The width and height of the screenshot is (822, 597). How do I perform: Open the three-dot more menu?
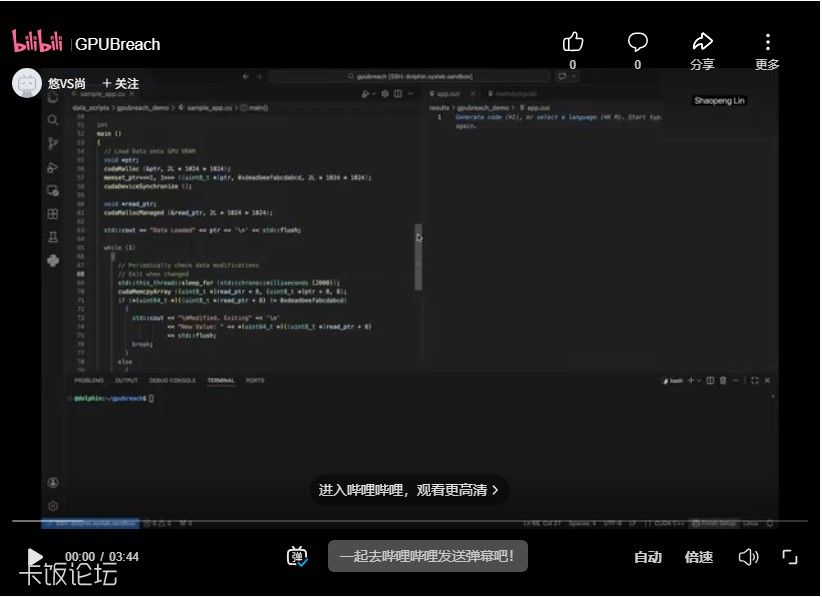point(767,42)
